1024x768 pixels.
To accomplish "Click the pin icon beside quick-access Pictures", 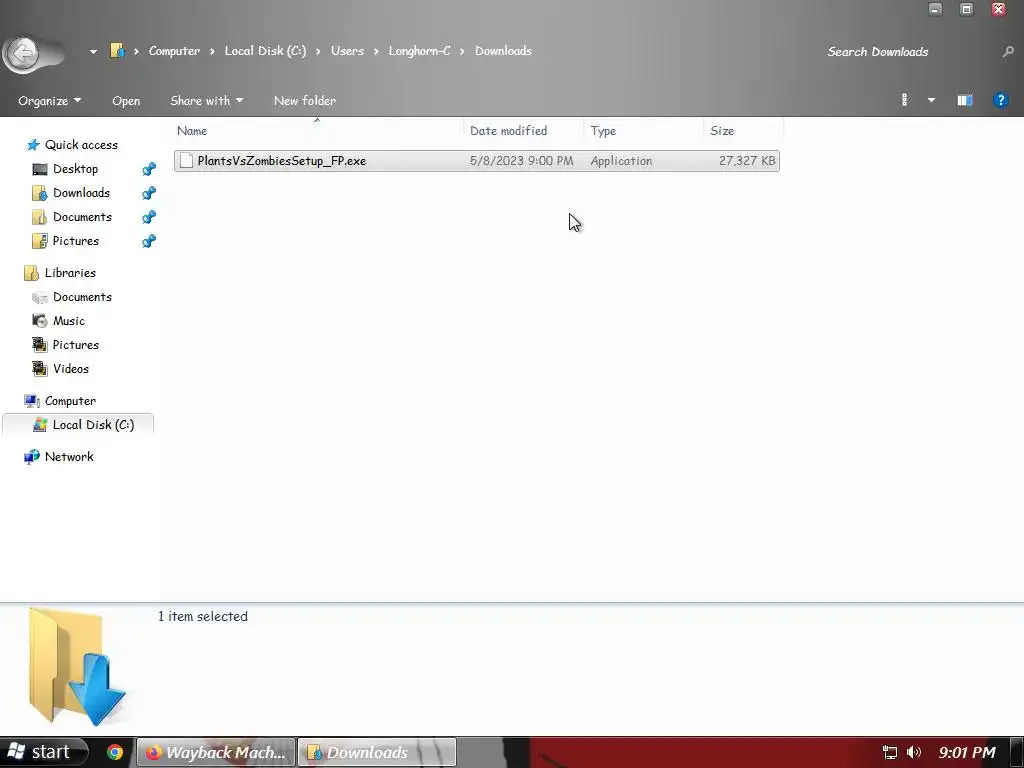I will click(149, 241).
